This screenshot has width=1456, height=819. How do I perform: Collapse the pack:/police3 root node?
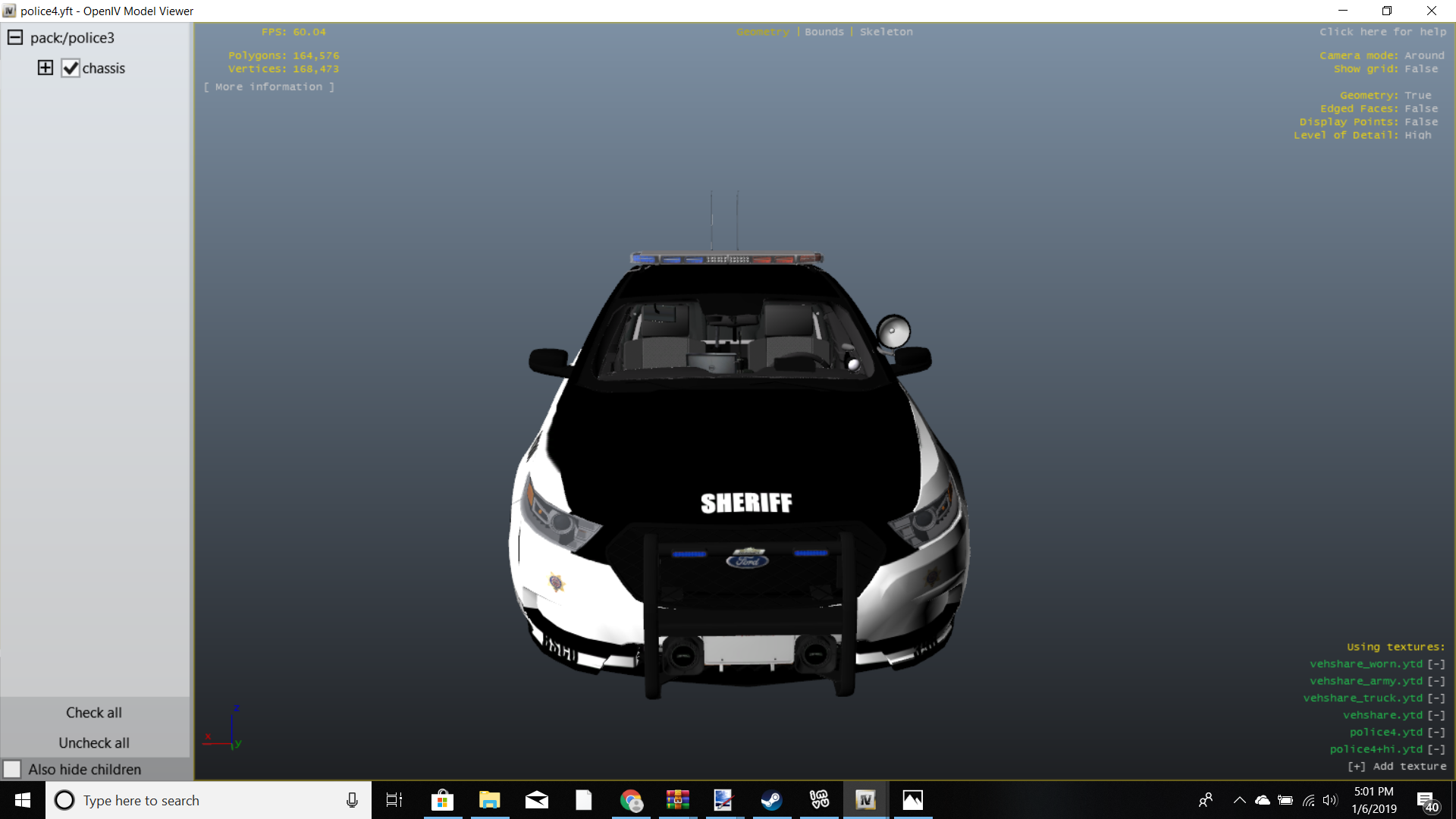[15, 38]
